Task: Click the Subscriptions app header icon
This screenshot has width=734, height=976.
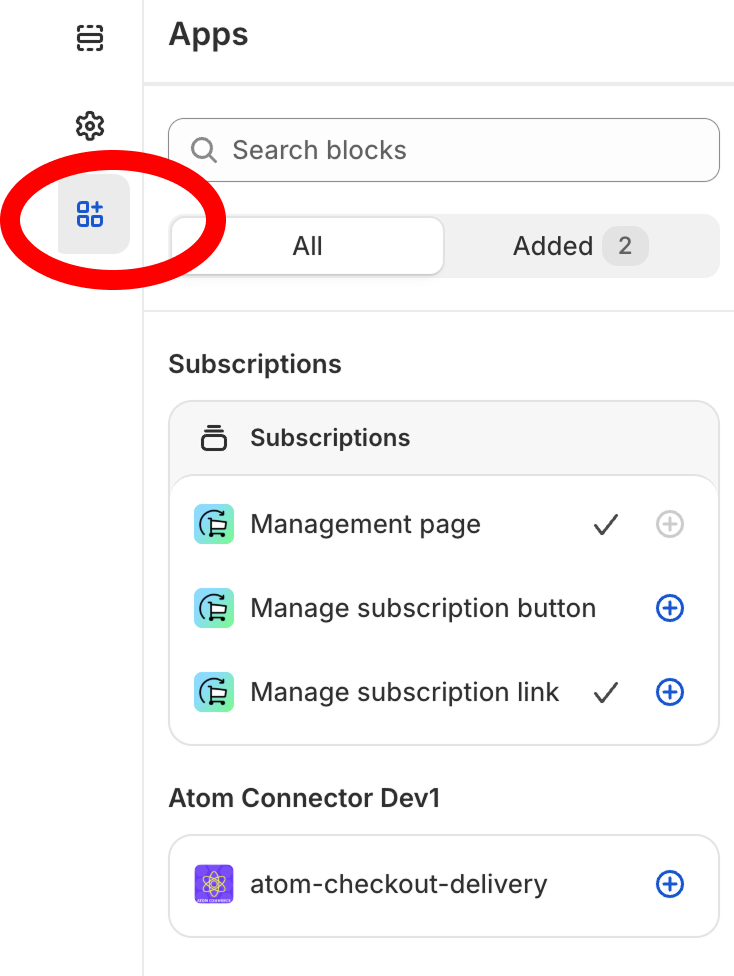Action: 213,437
